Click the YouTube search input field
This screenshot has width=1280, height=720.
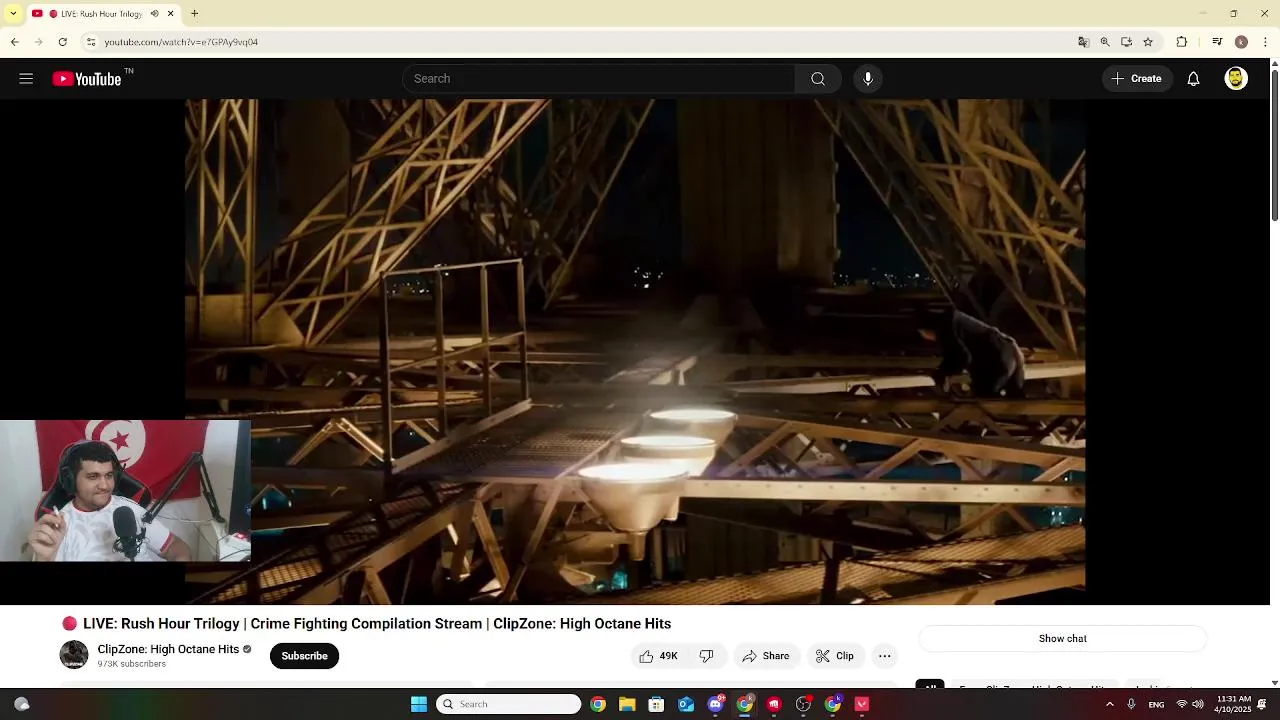tap(599, 79)
